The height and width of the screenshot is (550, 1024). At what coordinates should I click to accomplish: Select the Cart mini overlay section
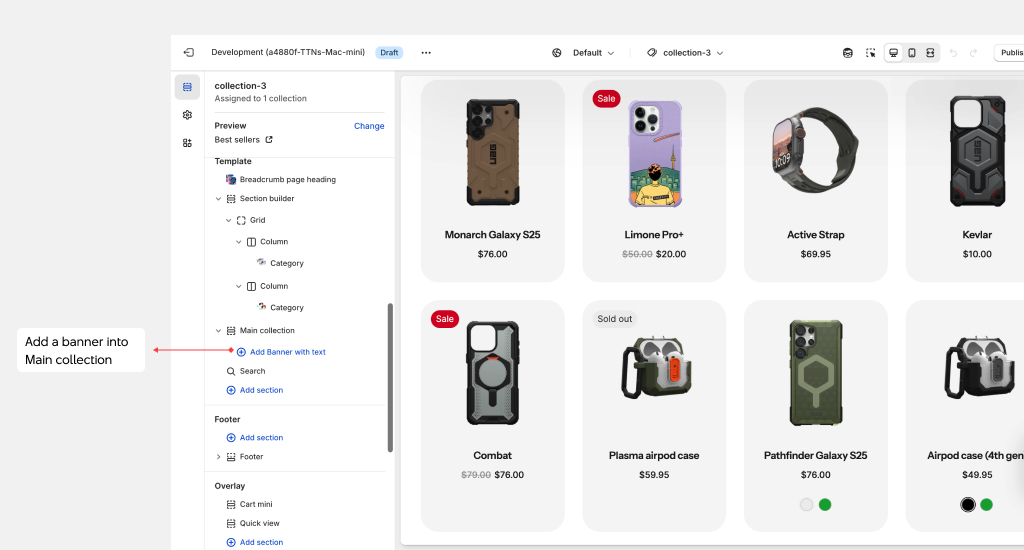(x=255, y=505)
